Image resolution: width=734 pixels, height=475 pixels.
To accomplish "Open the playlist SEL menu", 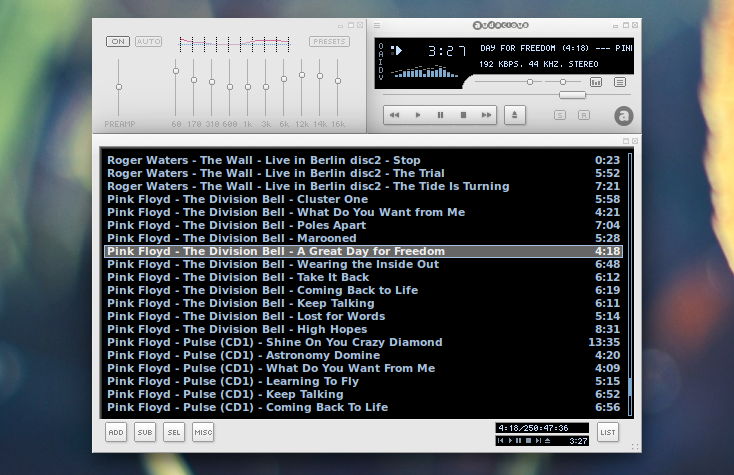I will 174,432.
